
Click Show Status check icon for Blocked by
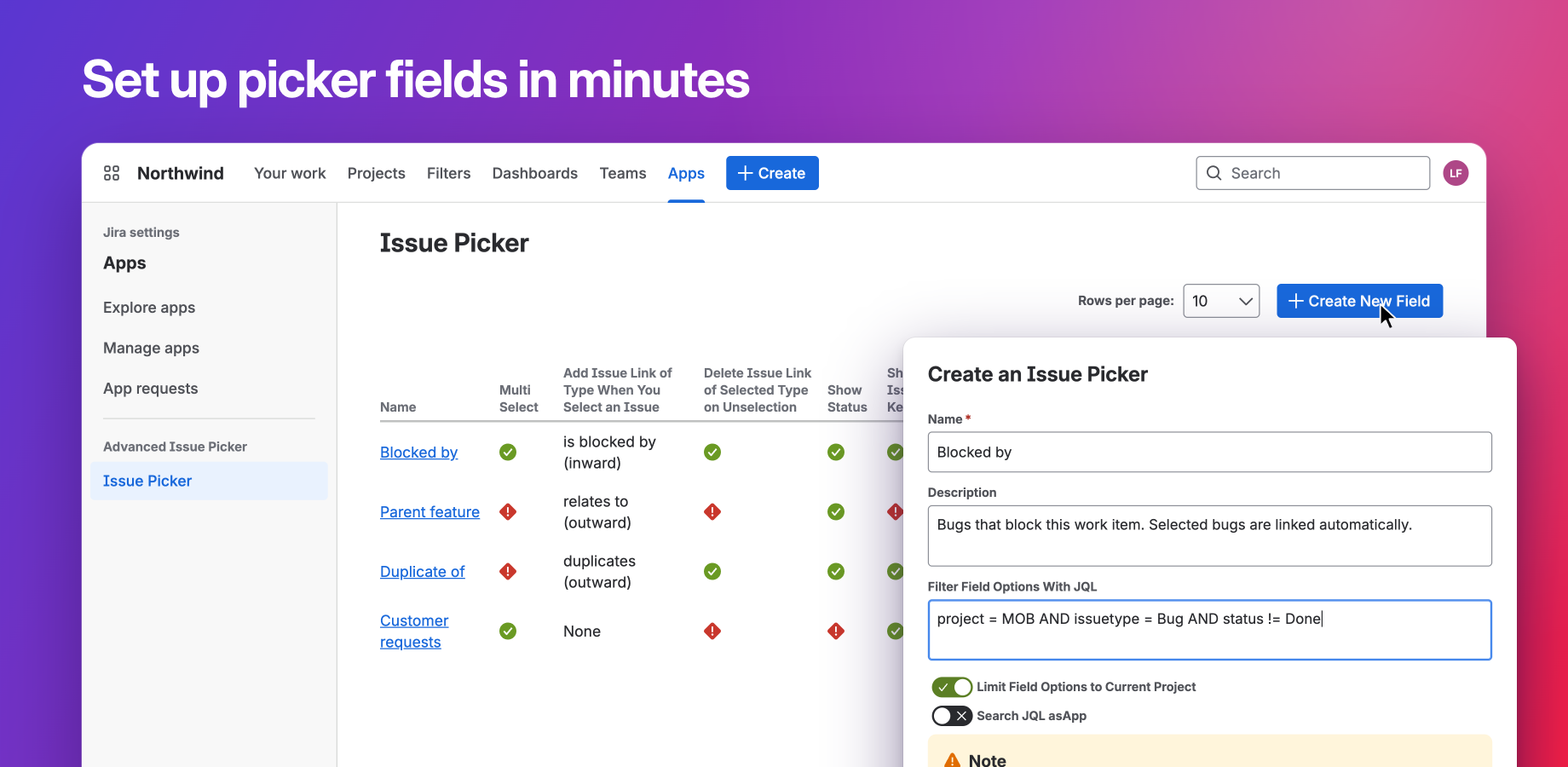pyautogui.click(x=836, y=452)
